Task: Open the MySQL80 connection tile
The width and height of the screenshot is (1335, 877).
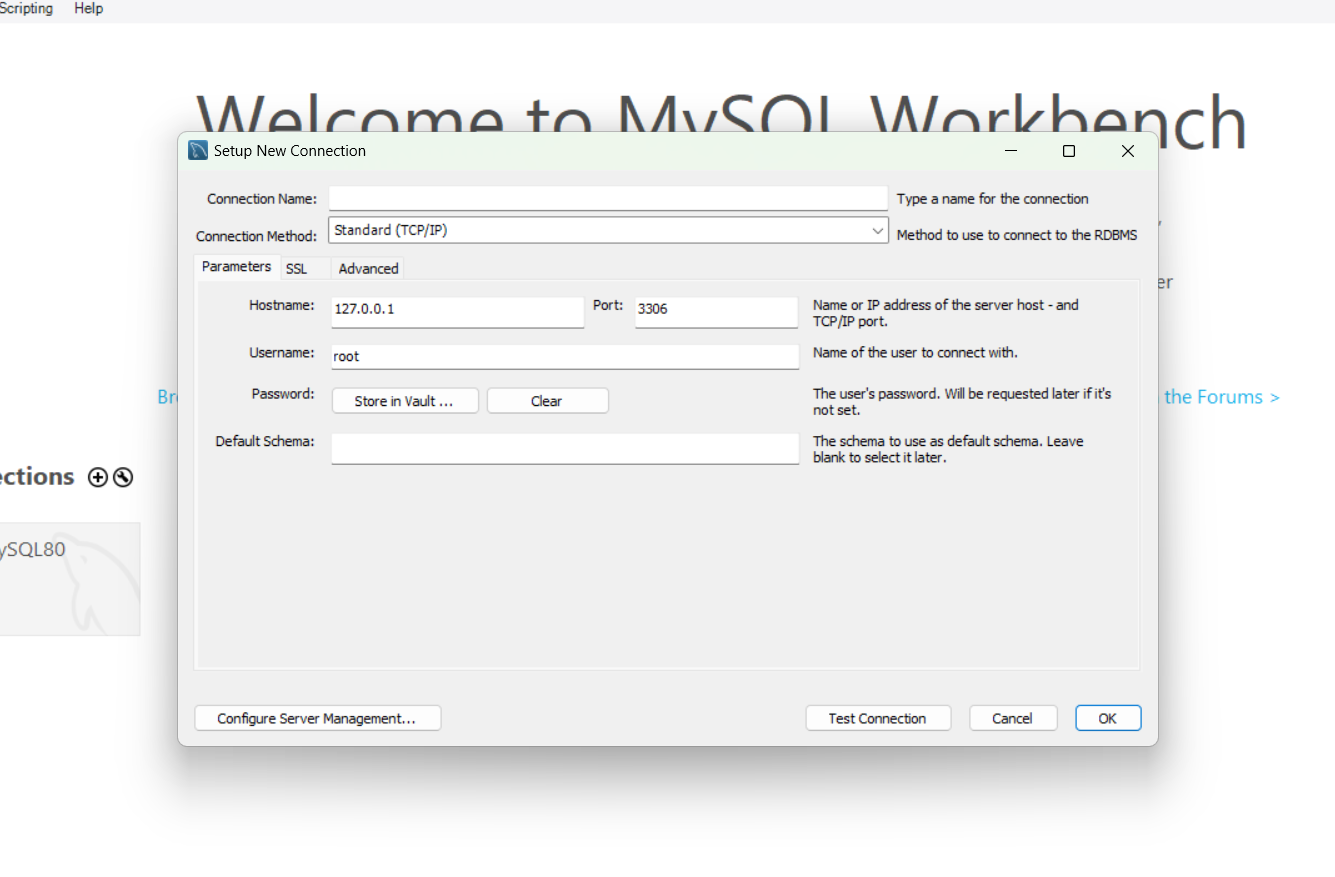Action: coord(70,579)
